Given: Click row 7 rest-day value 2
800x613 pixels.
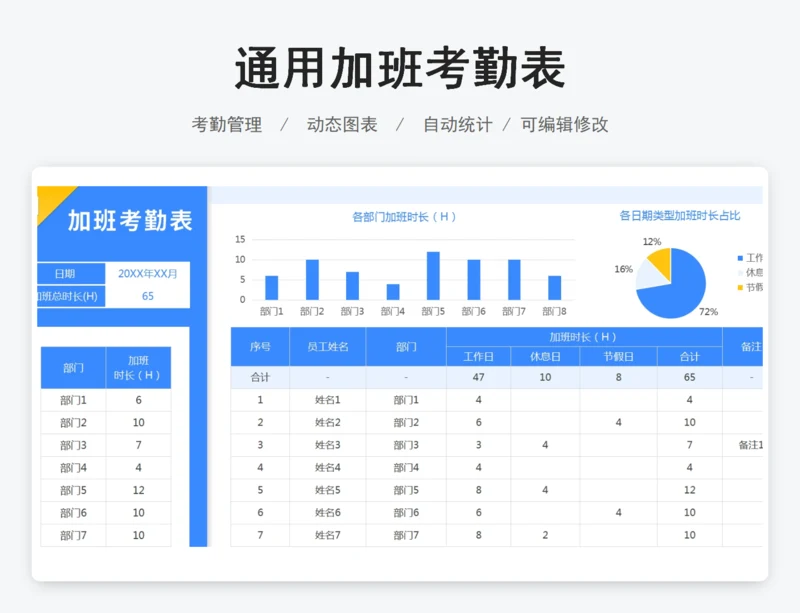Looking at the screenshot, I should [545, 535].
